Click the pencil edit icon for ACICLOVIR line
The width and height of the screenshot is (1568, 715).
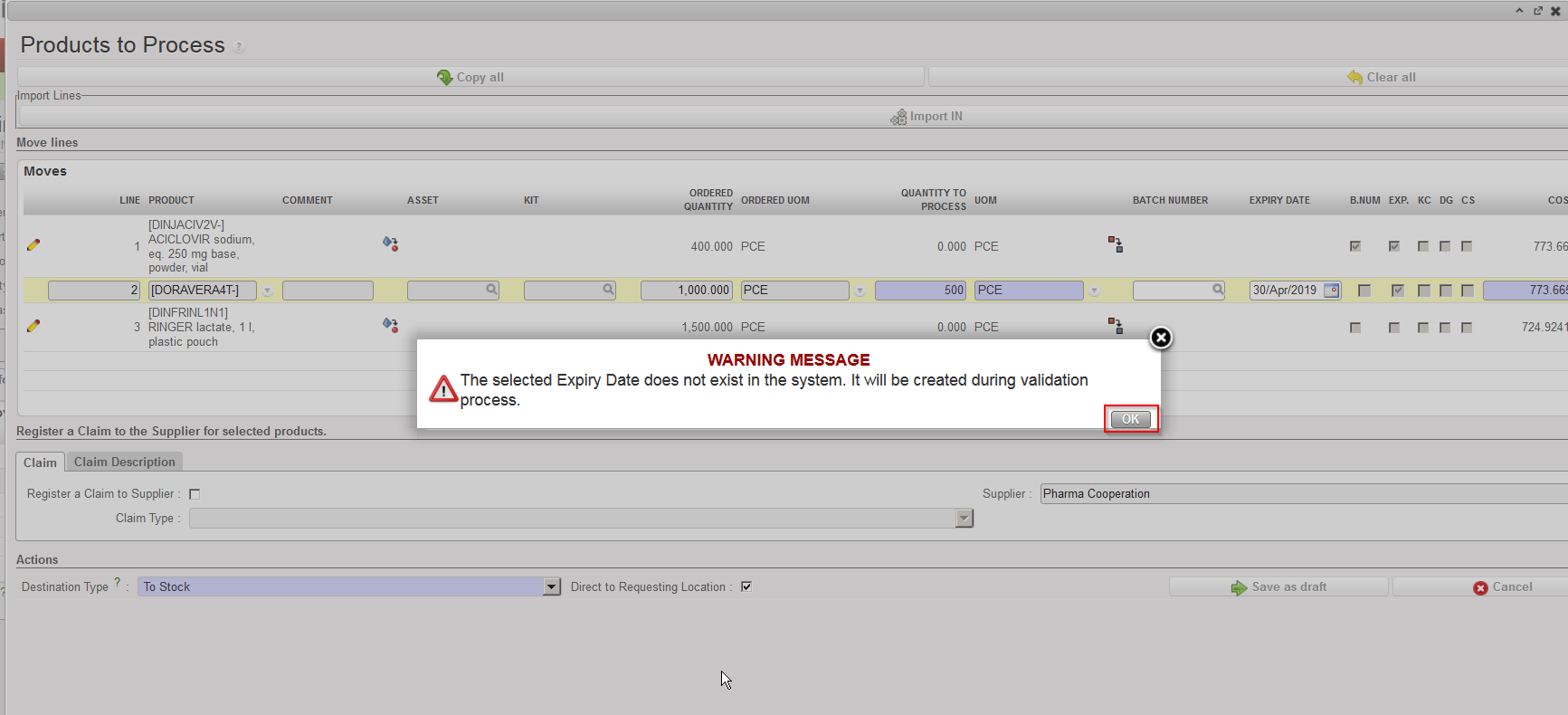[33, 245]
